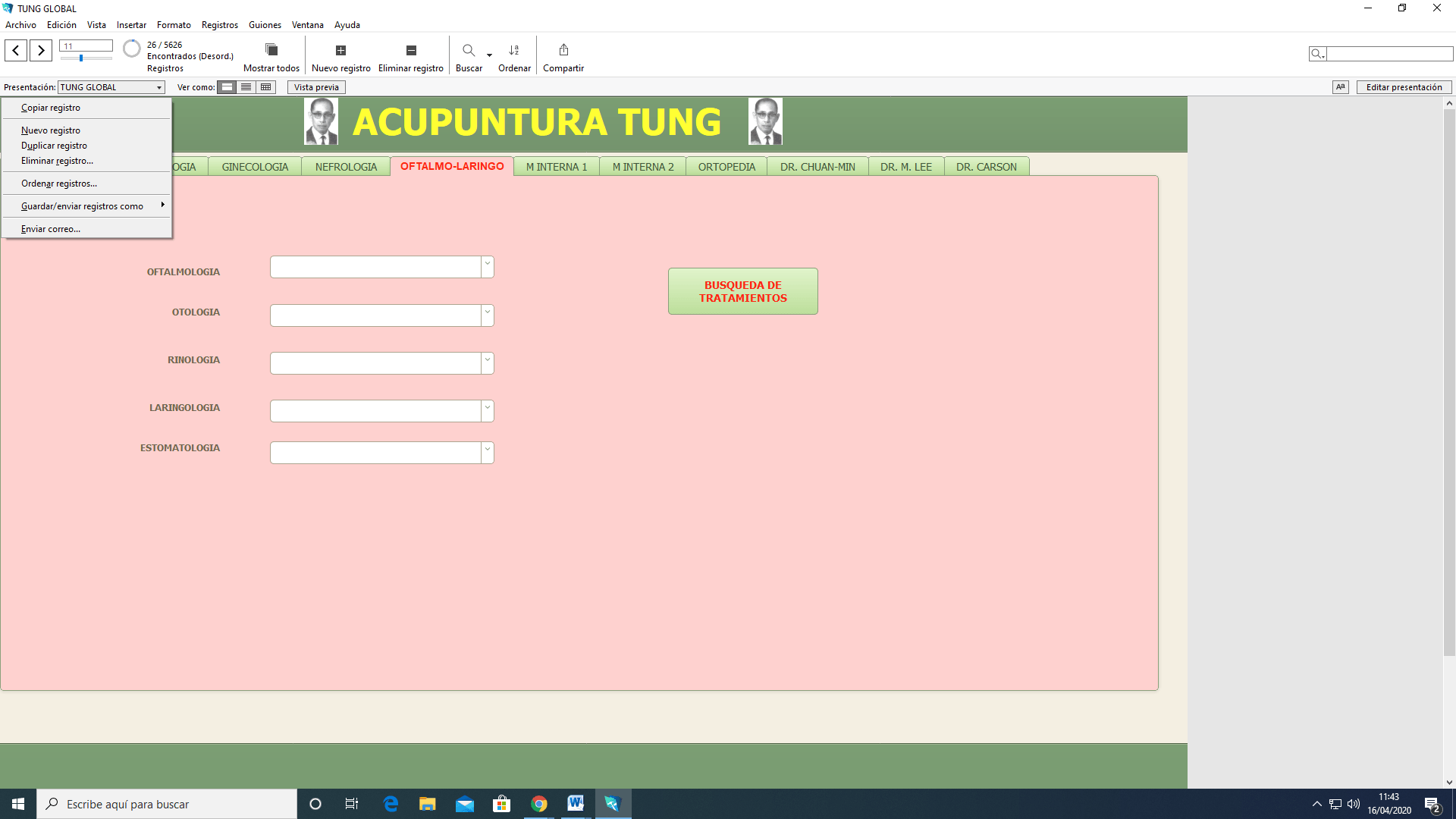
Task: Select Duplicar registro from context menu
Action: pos(54,146)
